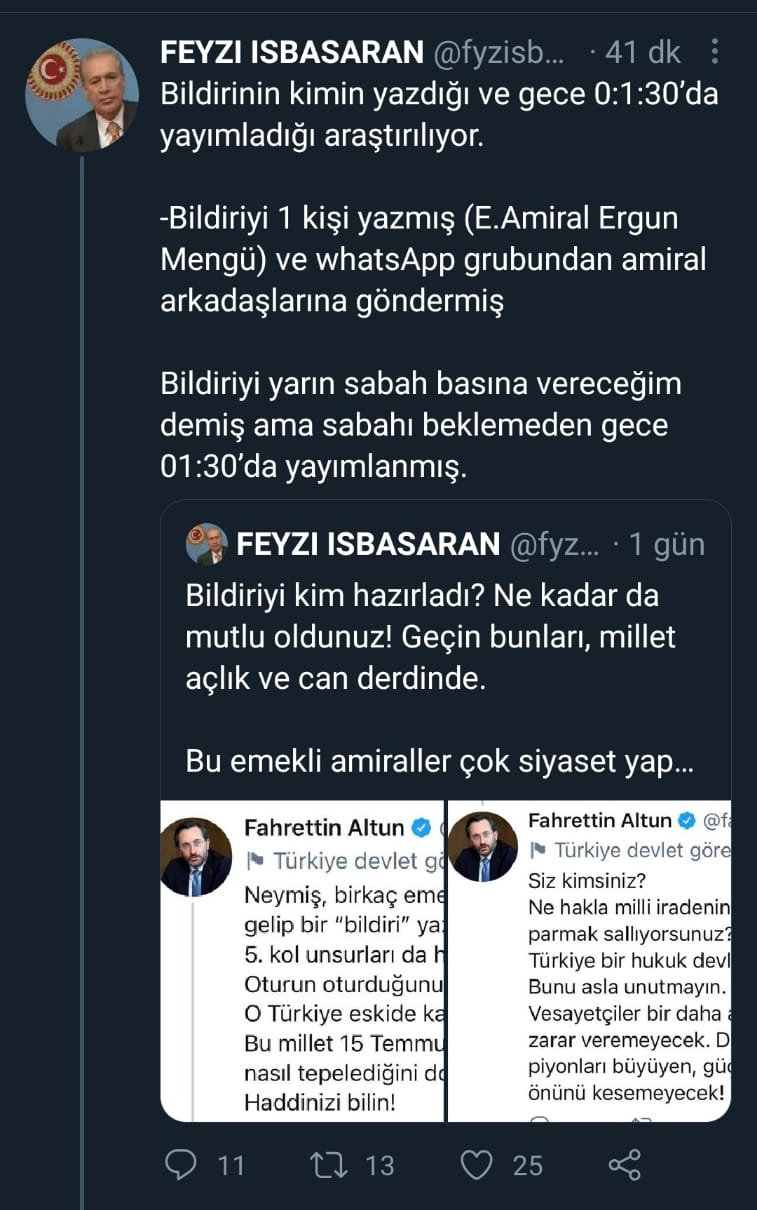Tap the retweet arrows icon

328,1165
